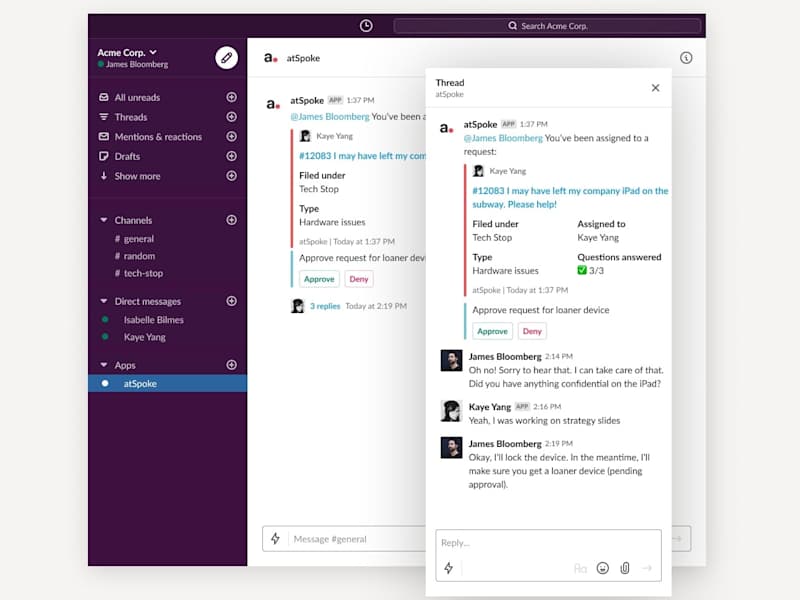Click the Search Acme Corp. field

coord(547,26)
